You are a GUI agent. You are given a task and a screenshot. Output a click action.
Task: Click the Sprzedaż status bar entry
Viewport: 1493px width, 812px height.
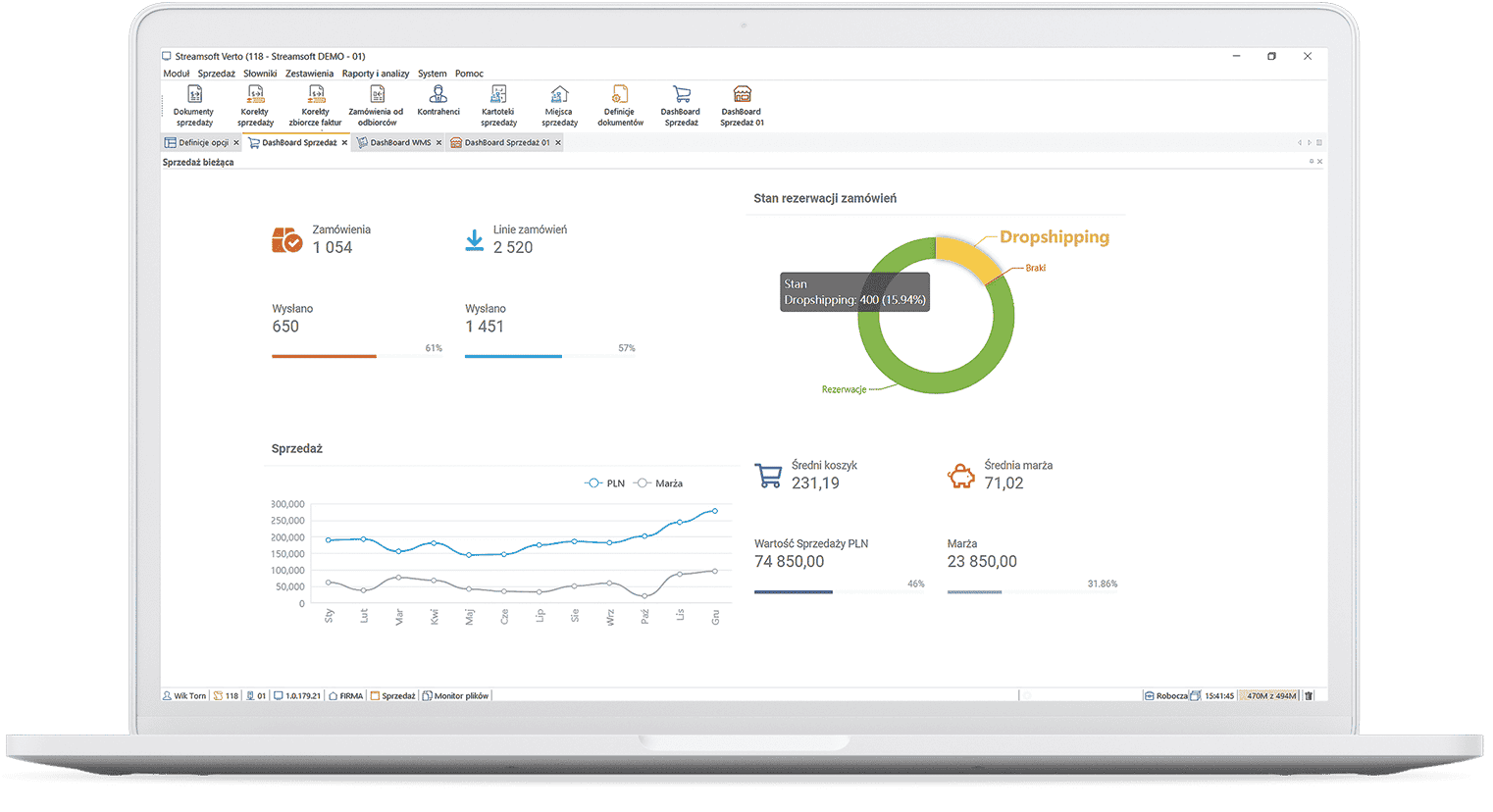click(x=393, y=696)
